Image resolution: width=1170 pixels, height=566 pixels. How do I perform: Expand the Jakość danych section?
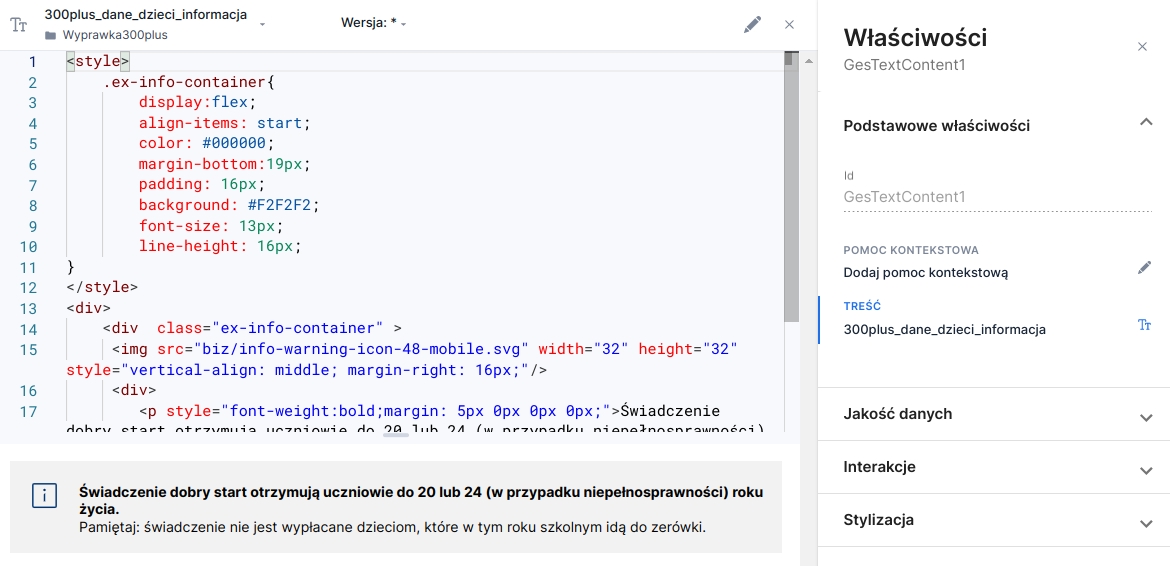pyautogui.click(x=1146, y=415)
